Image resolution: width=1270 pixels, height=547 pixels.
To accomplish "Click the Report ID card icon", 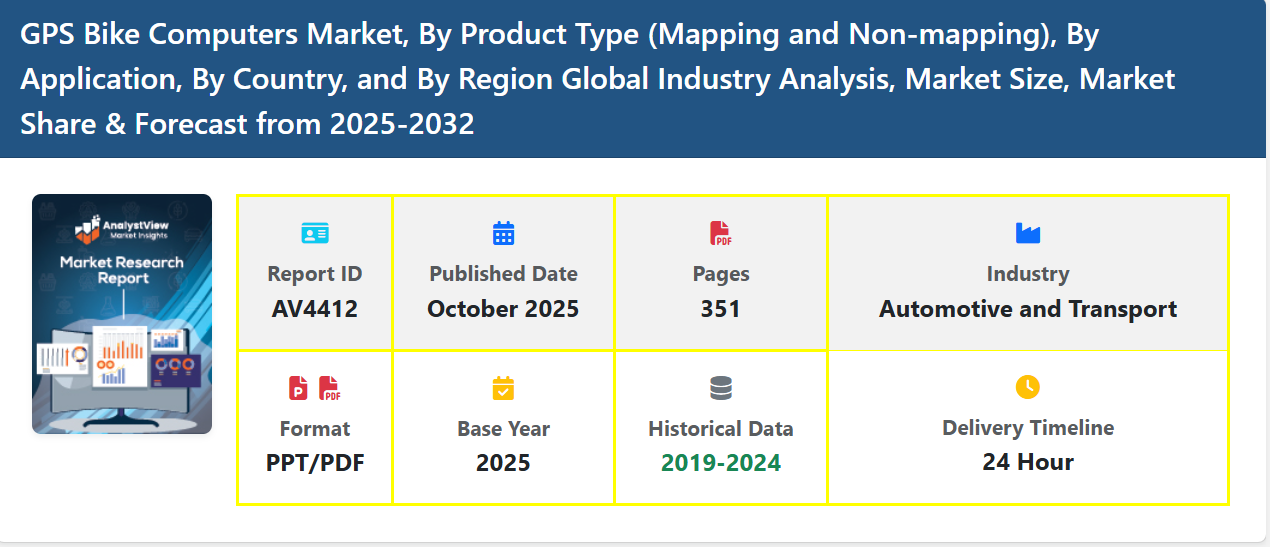I will pos(315,234).
